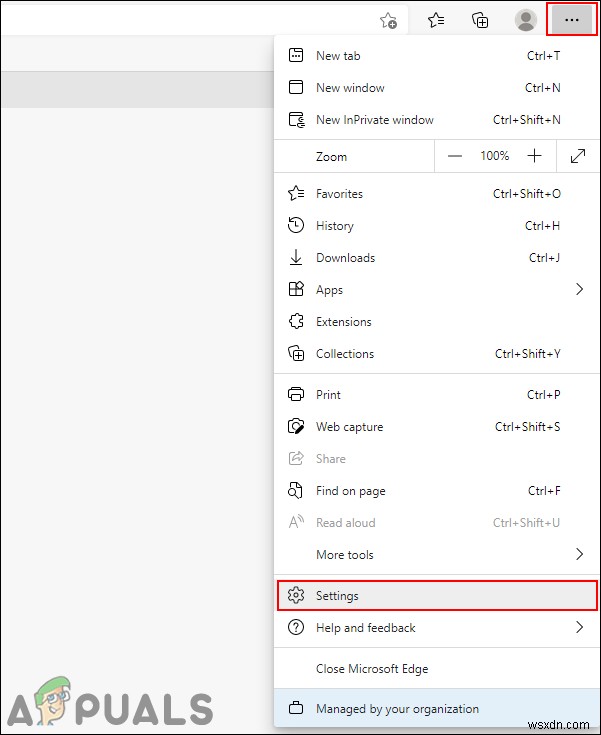
Task: Decrease zoom with the minus button
Action: (455, 156)
